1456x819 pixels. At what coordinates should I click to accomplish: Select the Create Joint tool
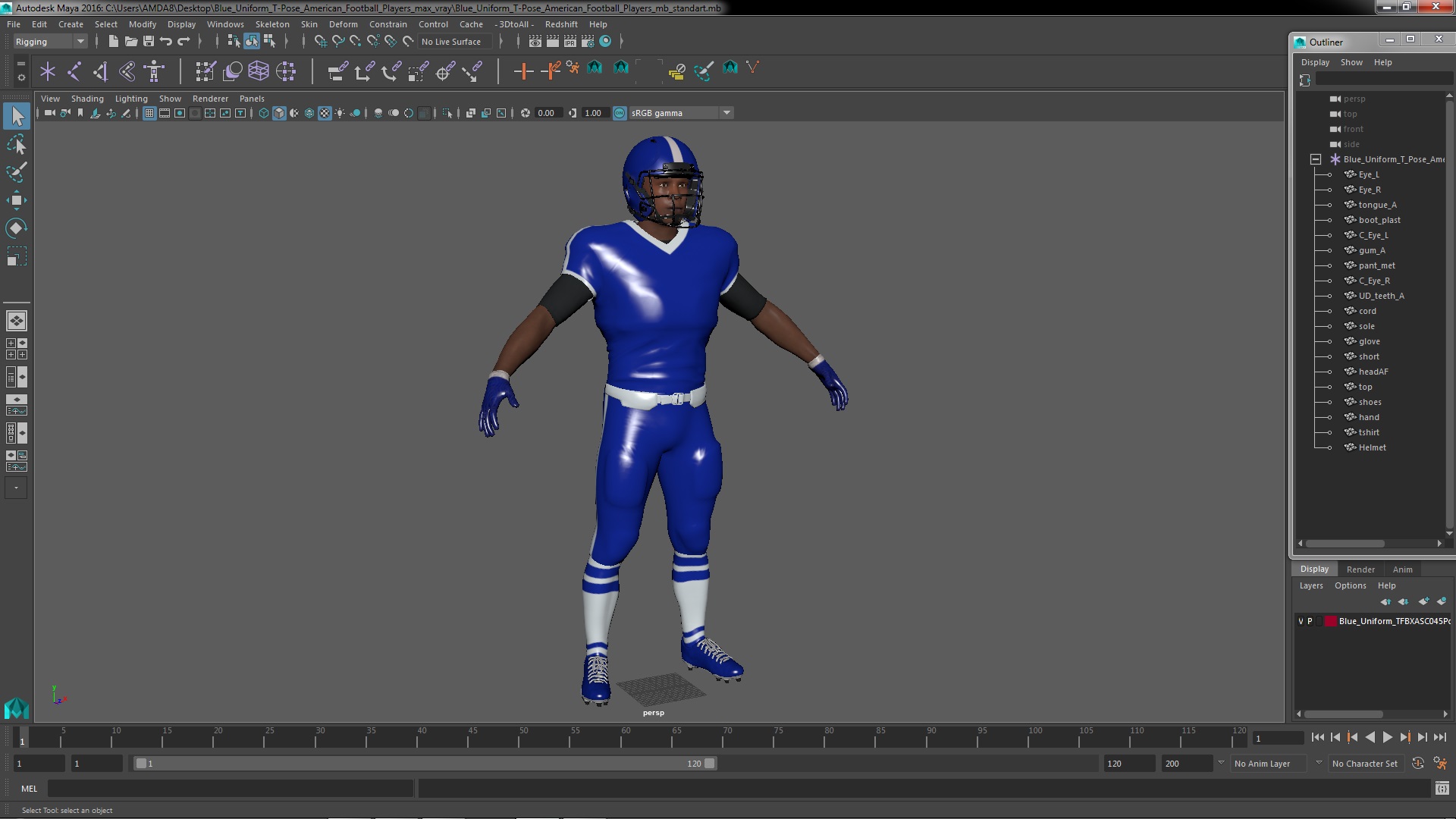coord(74,71)
